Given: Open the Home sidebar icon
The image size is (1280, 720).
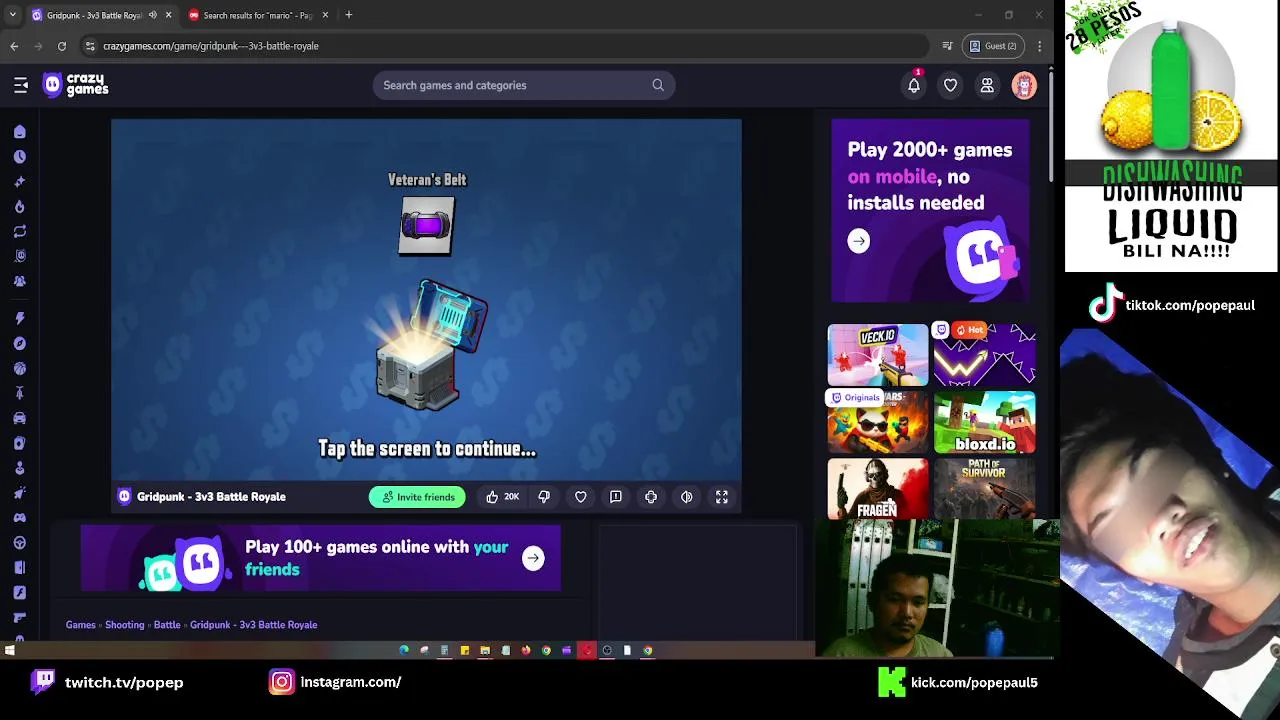Looking at the screenshot, I should point(19,132).
